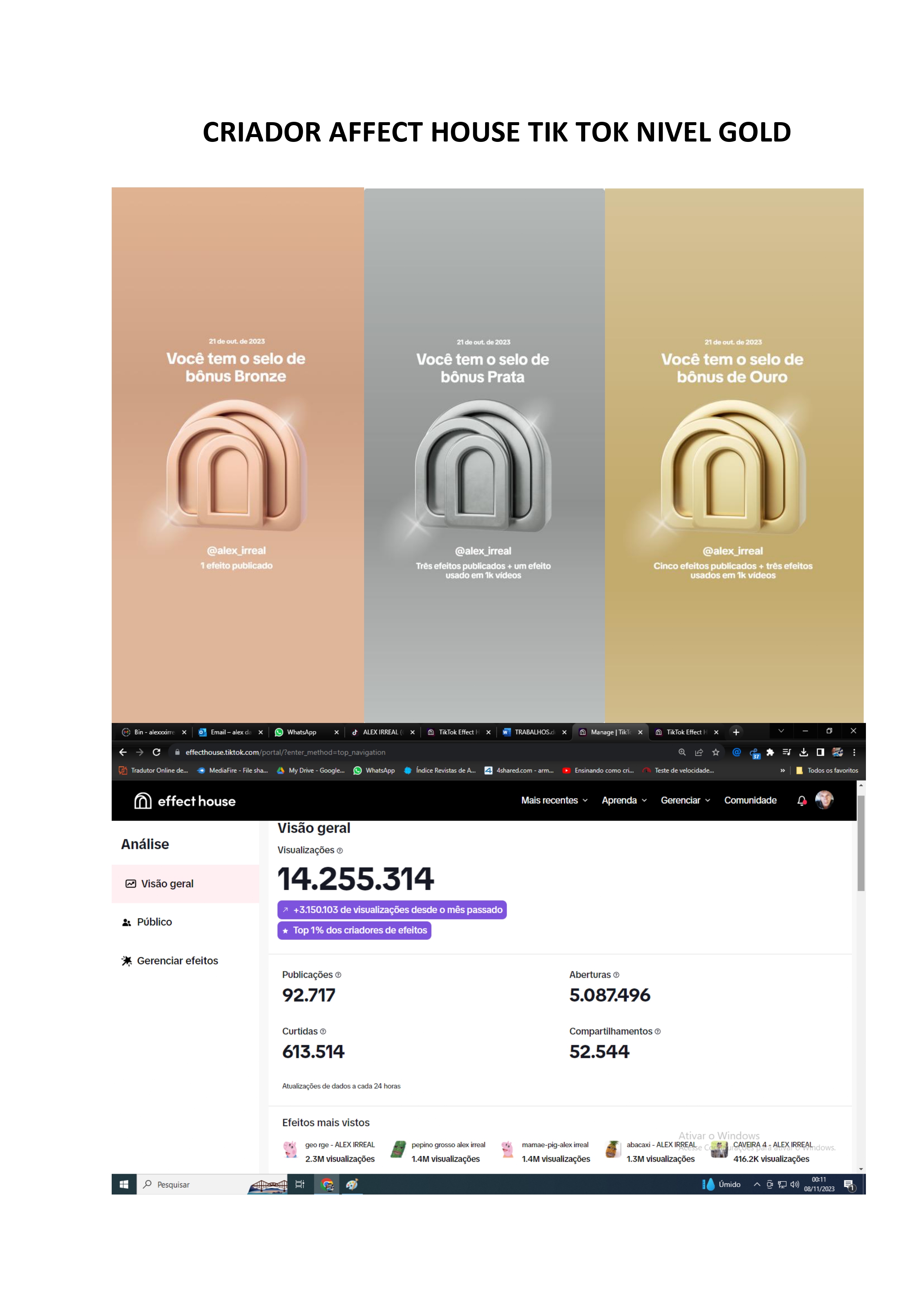The width and height of the screenshot is (924, 1307).
Task: Open the Comunidade link in the header
Action: click(x=750, y=800)
